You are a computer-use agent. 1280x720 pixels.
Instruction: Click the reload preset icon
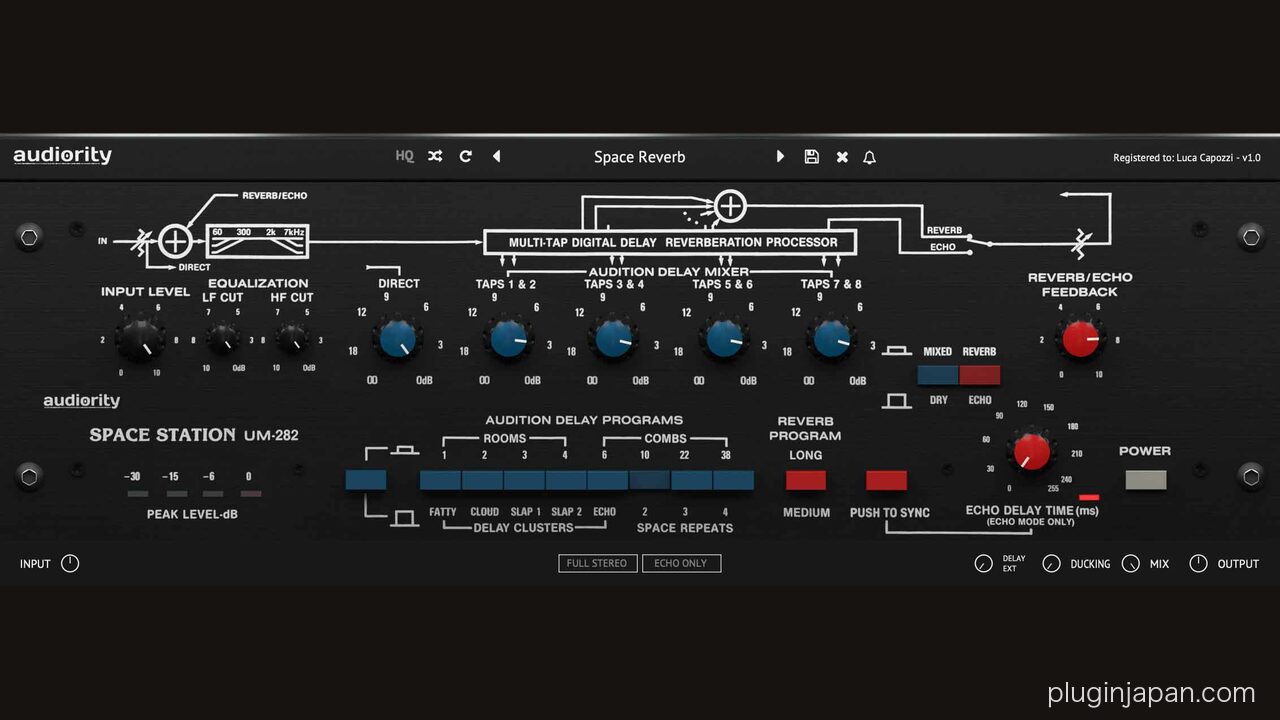pos(466,156)
